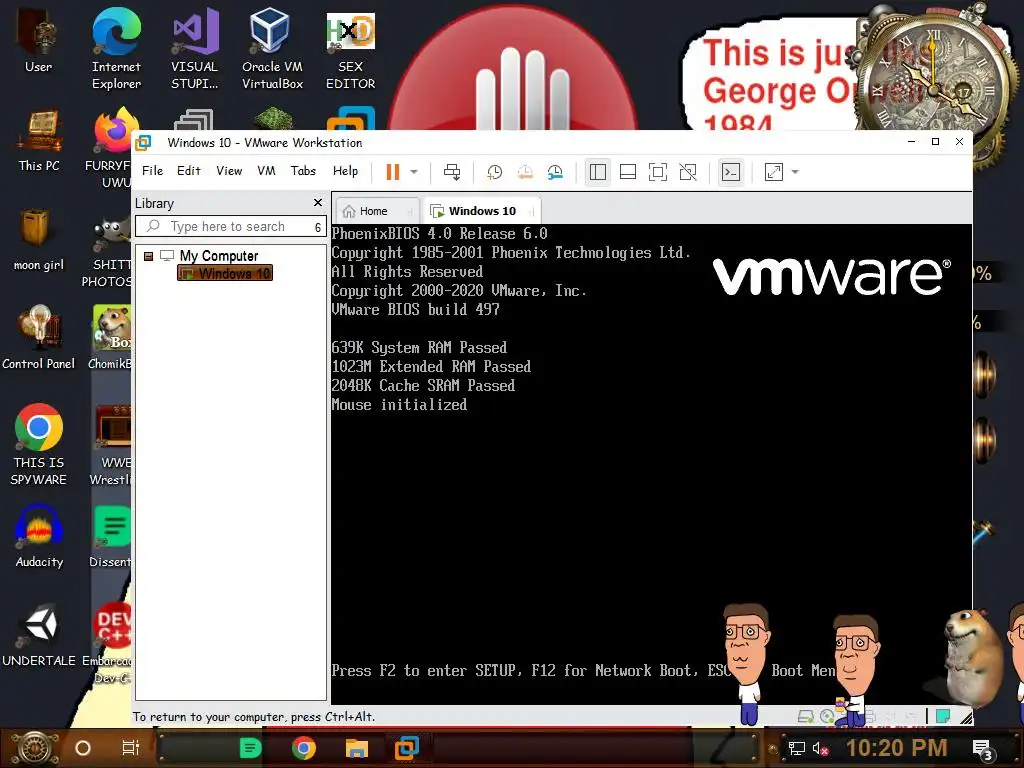Toggle the thumbnail bar view button

(628, 172)
